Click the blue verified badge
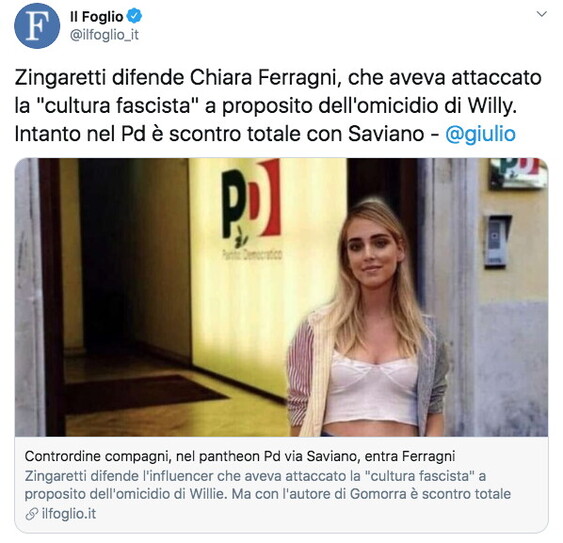The width and height of the screenshot is (563, 543). (x=135, y=16)
